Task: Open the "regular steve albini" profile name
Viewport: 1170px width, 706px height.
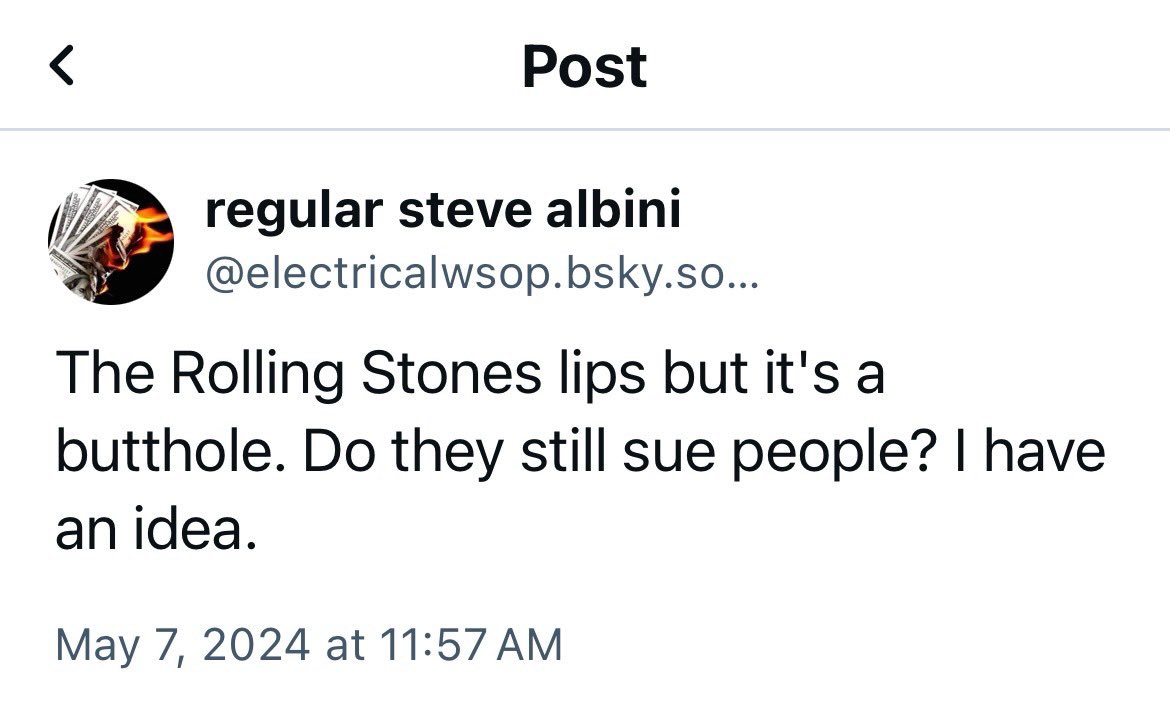Action: [x=442, y=211]
